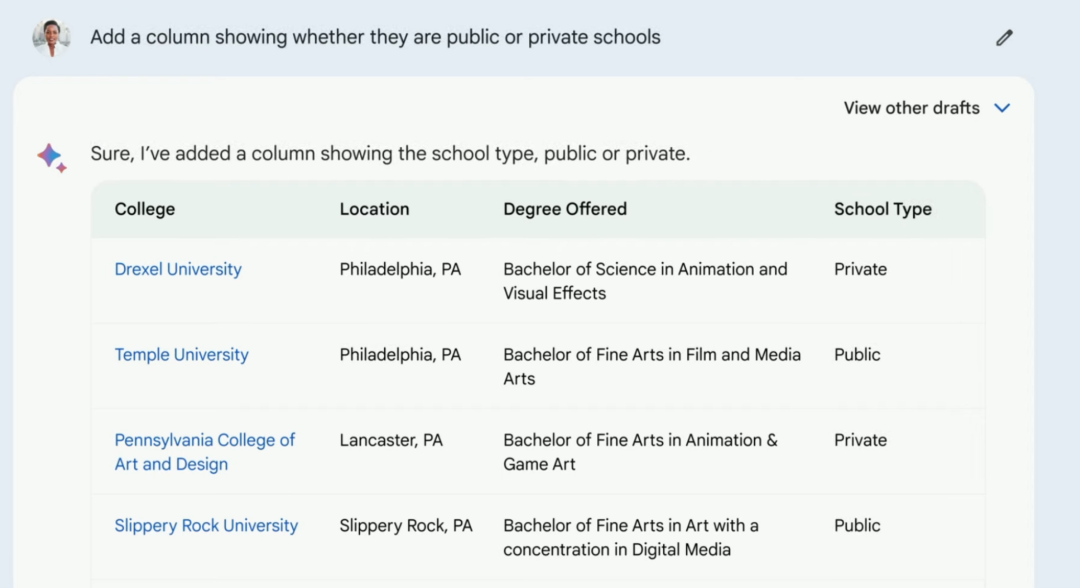Click the College column header
The width and height of the screenshot is (1080, 588).
pos(145,209)
